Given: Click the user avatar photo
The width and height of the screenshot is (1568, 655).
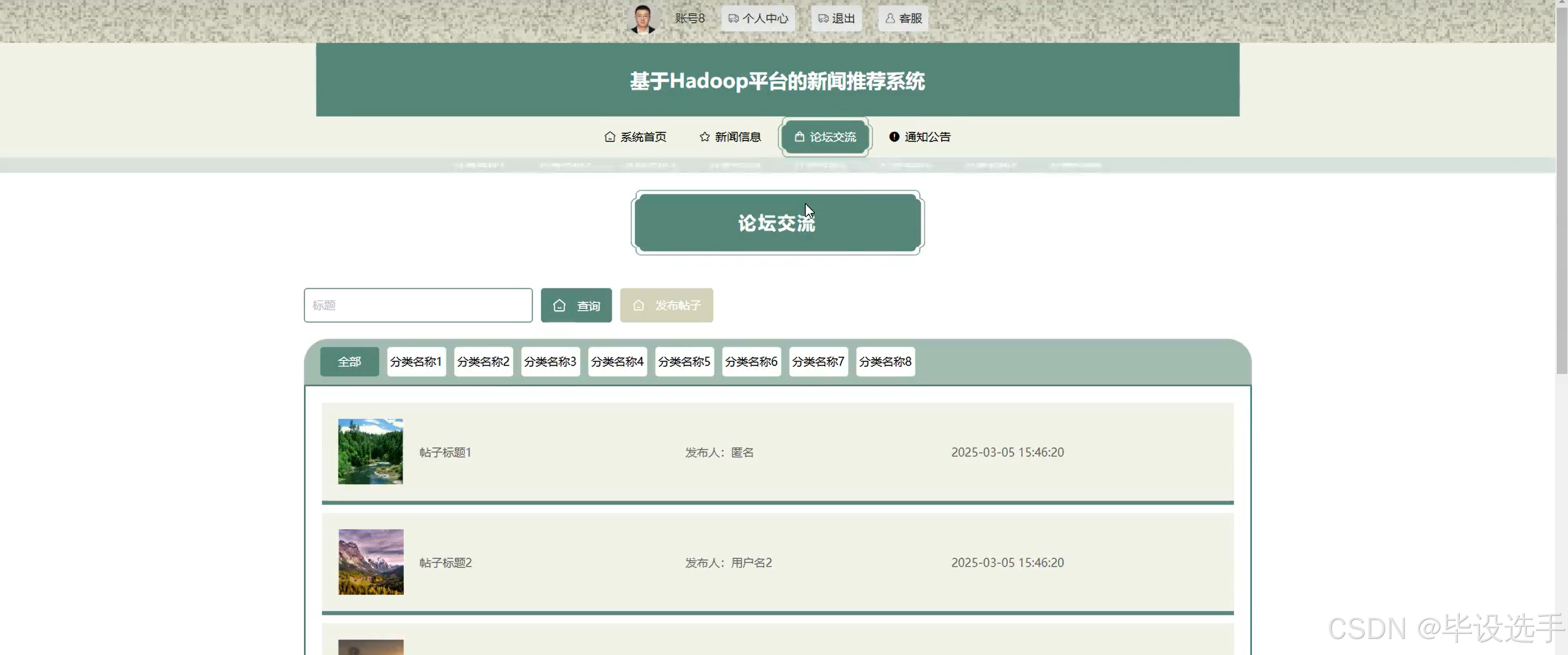Looking at the screenshot, I should 643,19.
